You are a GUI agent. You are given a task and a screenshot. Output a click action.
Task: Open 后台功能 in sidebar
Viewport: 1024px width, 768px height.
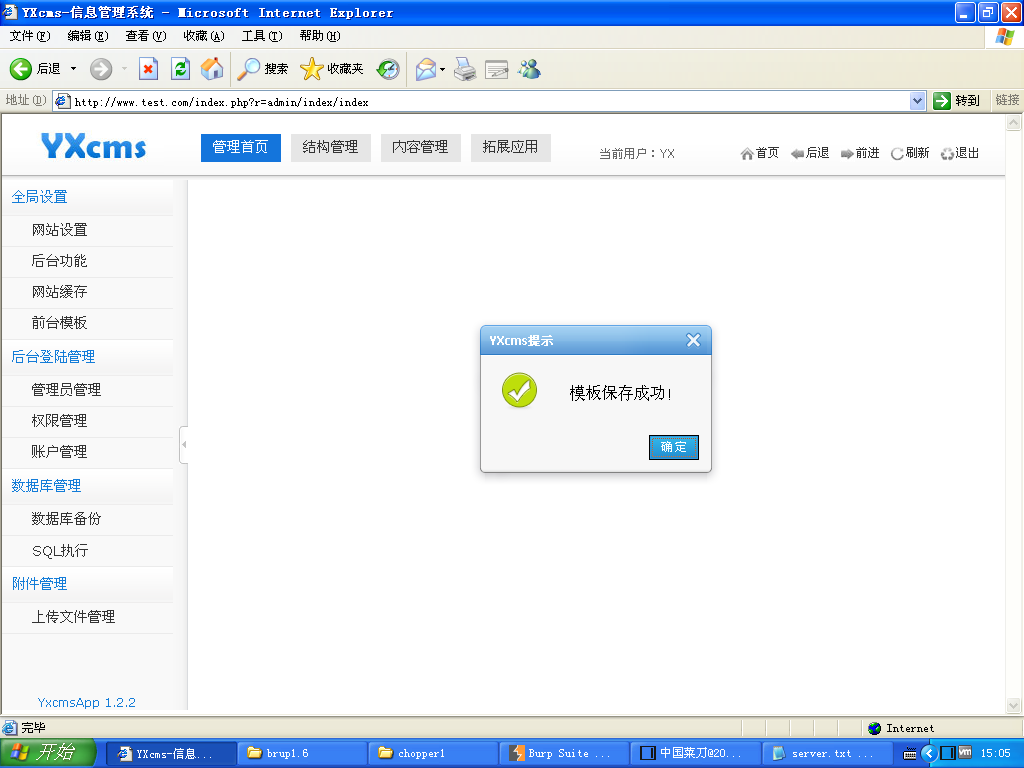59,261
